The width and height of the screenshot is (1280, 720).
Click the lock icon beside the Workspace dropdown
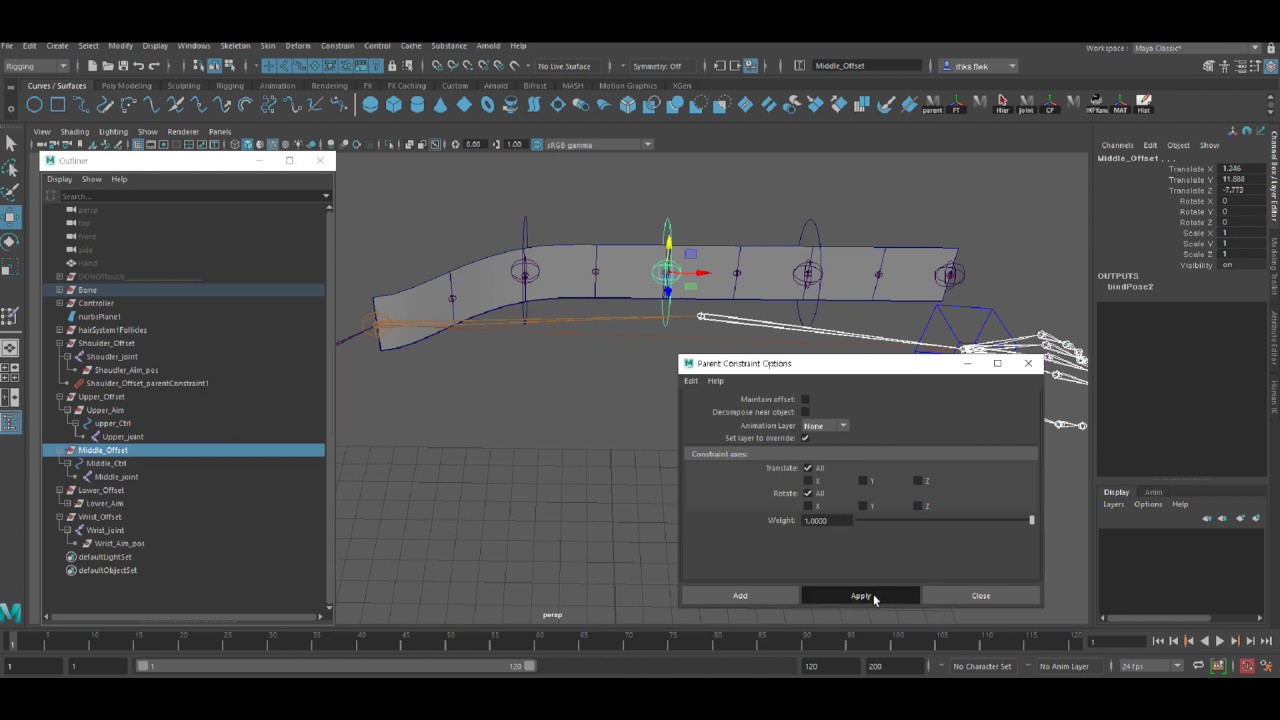click(x=1270, y=48)
